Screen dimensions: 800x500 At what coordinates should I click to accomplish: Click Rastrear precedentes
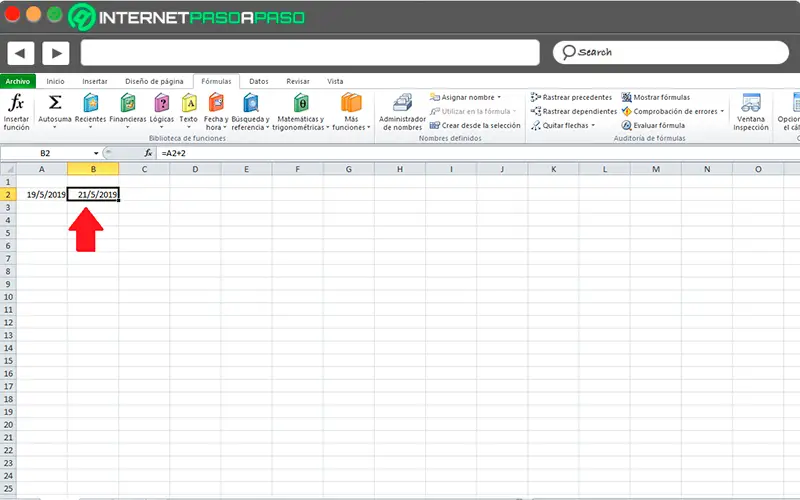pos(571,97)
